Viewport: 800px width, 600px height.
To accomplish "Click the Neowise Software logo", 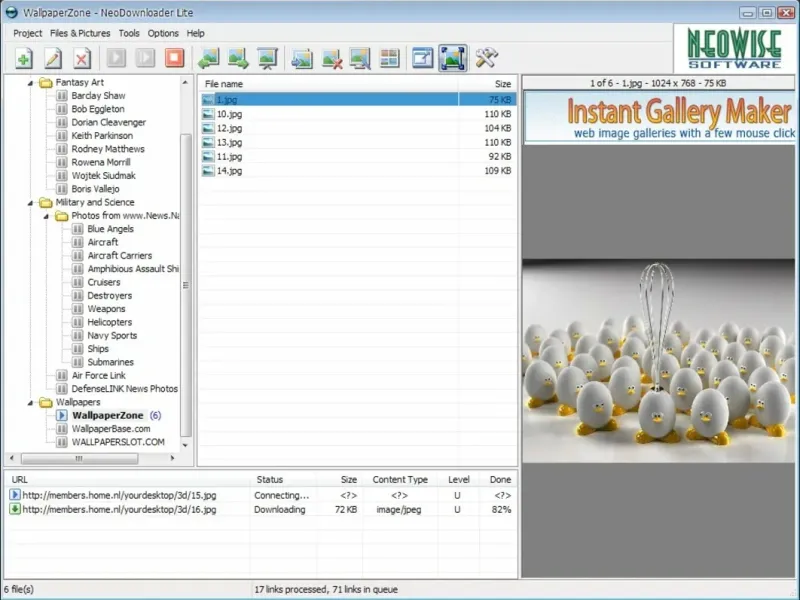I will coord(734,49).
